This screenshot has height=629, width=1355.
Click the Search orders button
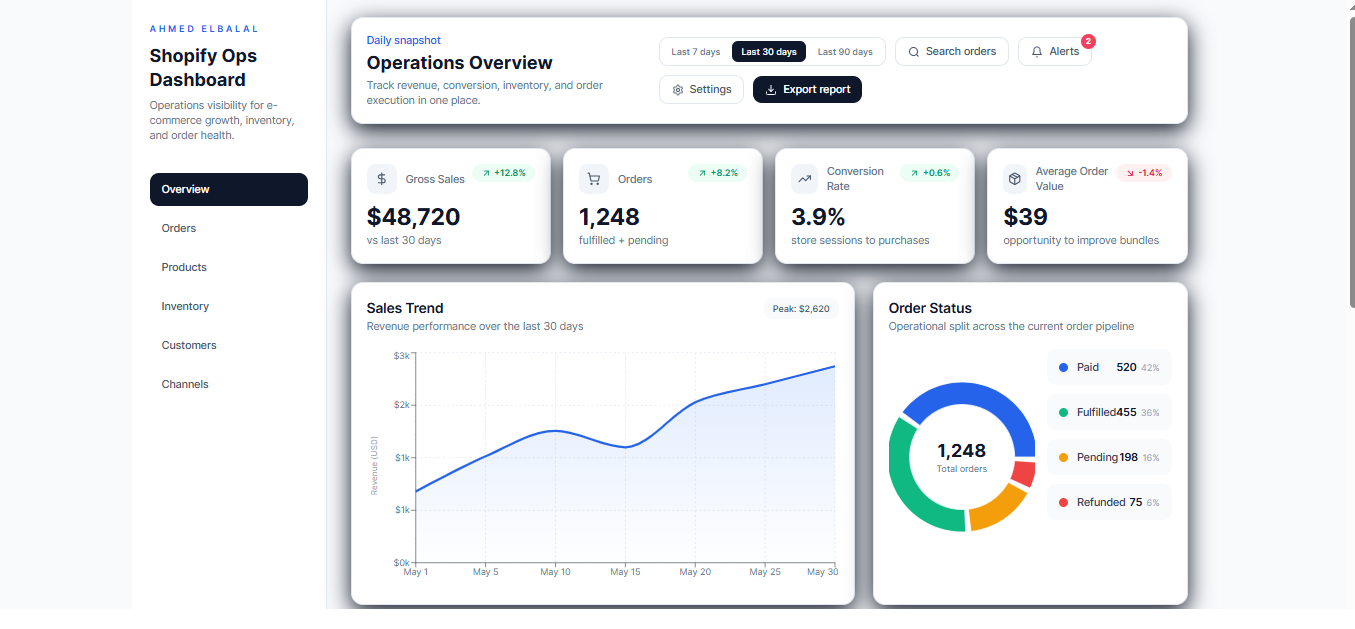(951, 51)
